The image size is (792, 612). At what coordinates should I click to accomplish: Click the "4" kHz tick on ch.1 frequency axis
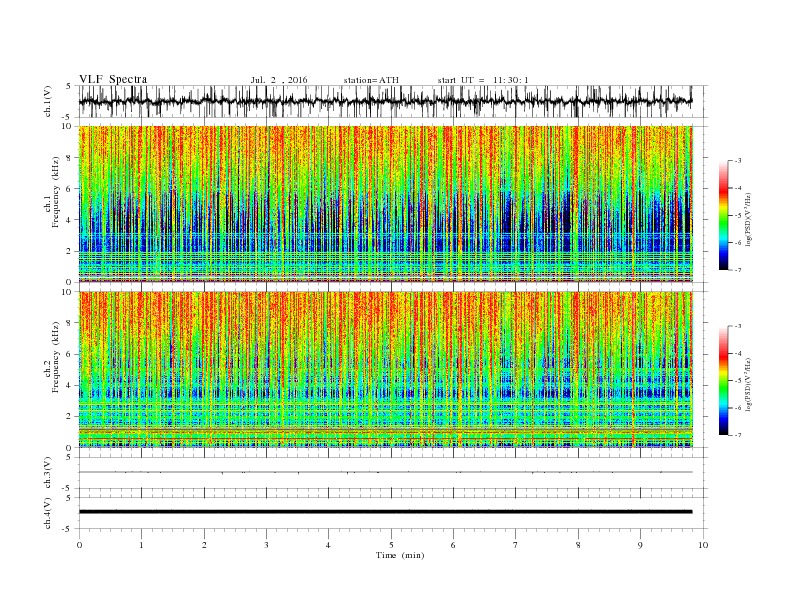point(69,220)
